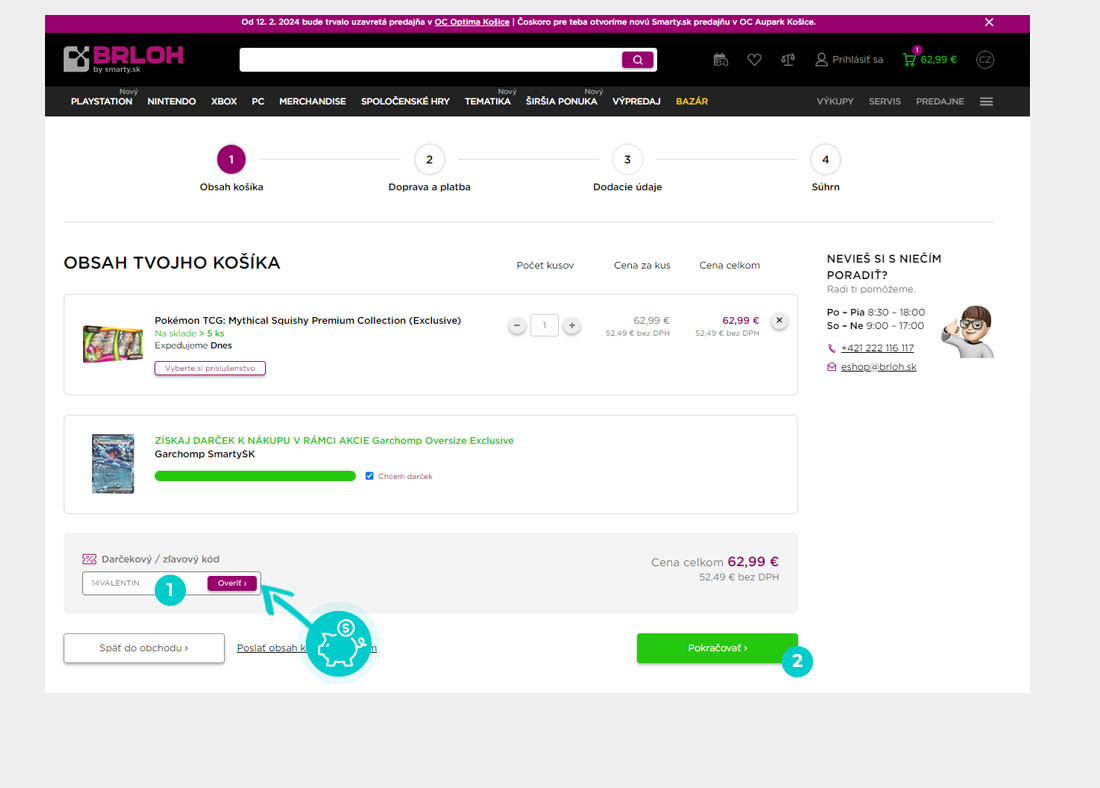The width and height of the screenshot is (1100, 788).
Task: Open the compare scales icon
Action: [x=788, y=60]
